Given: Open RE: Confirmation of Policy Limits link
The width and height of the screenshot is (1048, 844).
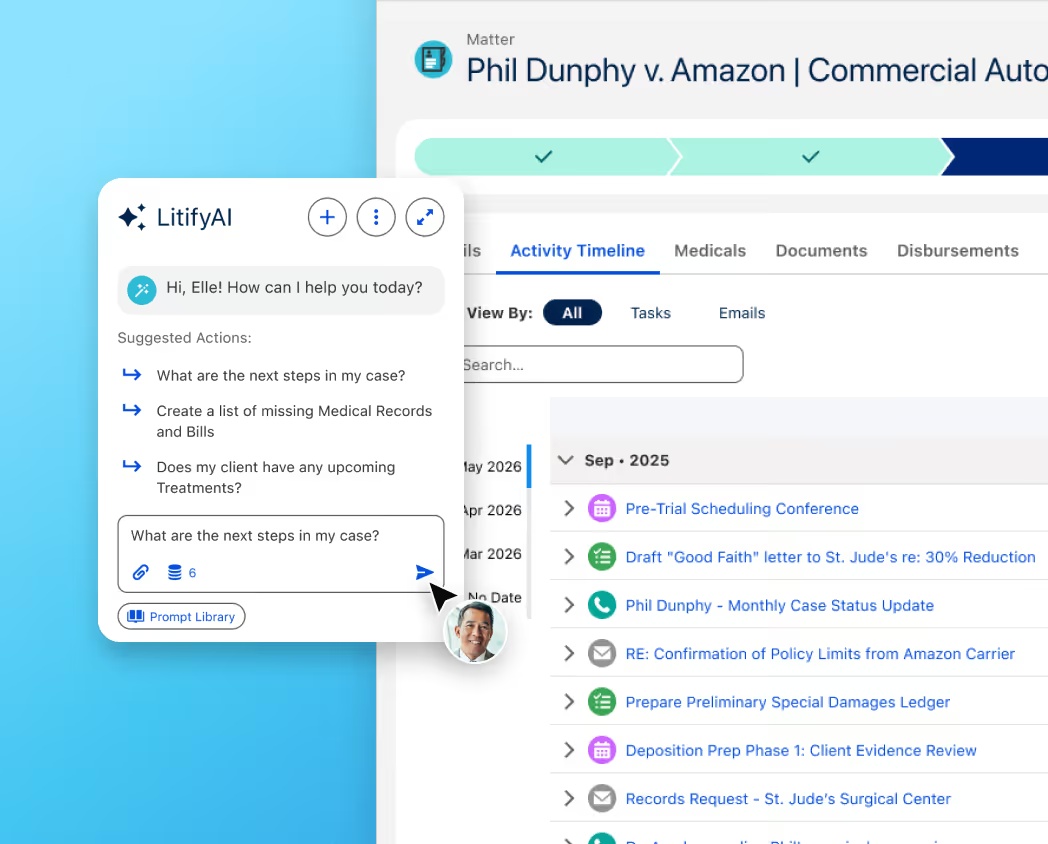Looking at the screenshot, I should coord(820,654).
